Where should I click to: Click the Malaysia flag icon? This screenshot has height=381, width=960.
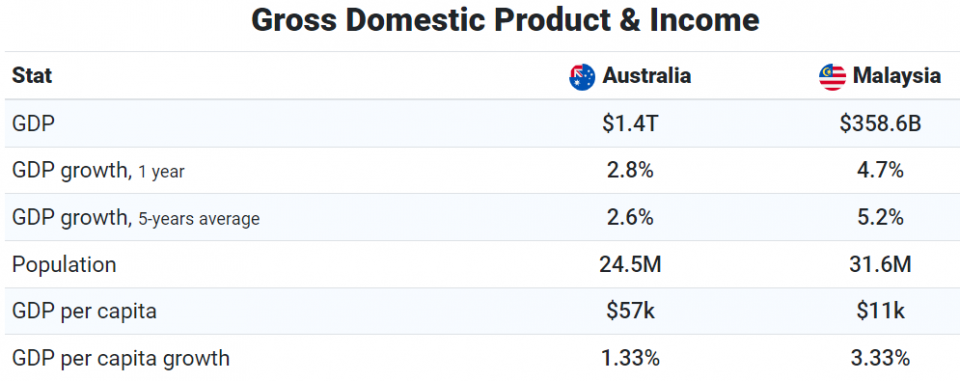(832, 77)
